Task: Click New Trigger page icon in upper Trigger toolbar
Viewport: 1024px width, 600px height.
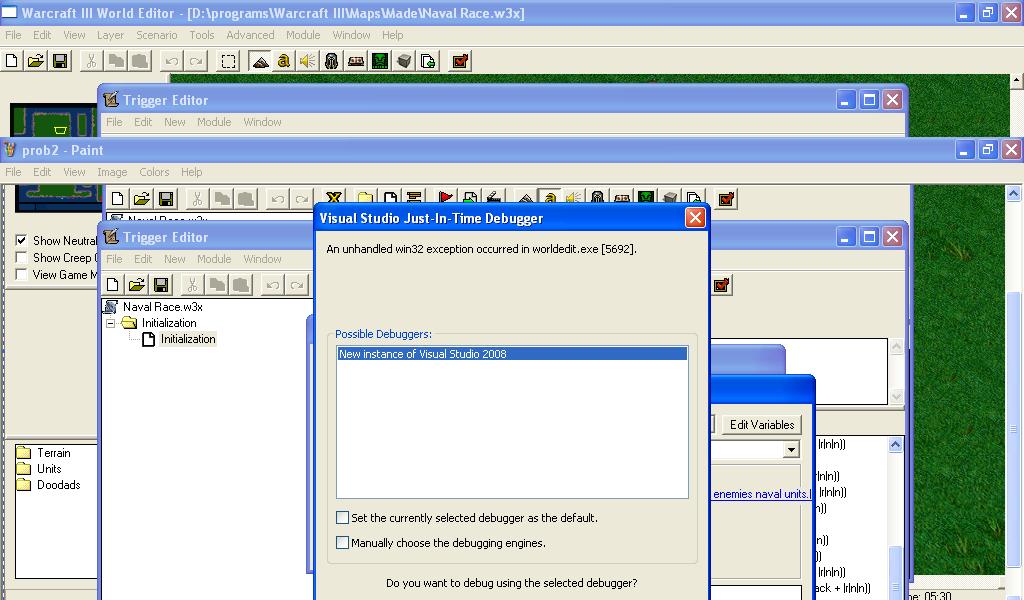Action: (x=390, y=198)
